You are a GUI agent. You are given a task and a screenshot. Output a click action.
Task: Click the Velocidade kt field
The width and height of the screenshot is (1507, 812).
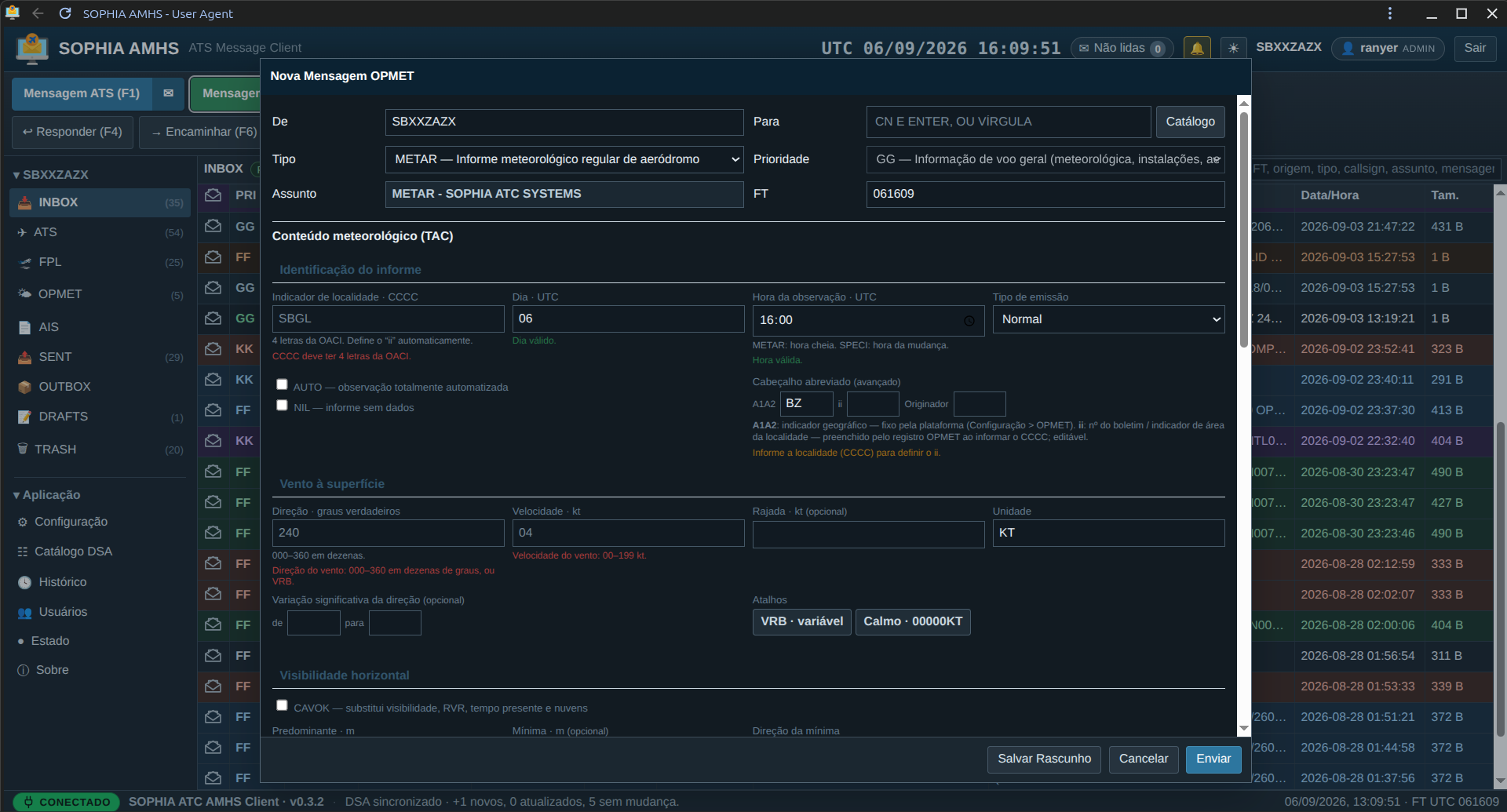tap(629, 533)
